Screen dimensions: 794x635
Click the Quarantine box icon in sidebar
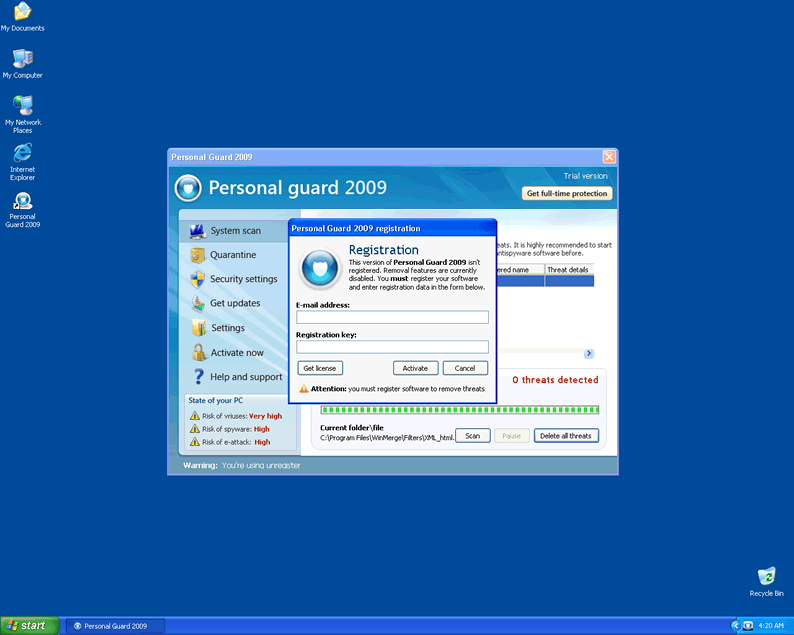click(x=198, y=255)
